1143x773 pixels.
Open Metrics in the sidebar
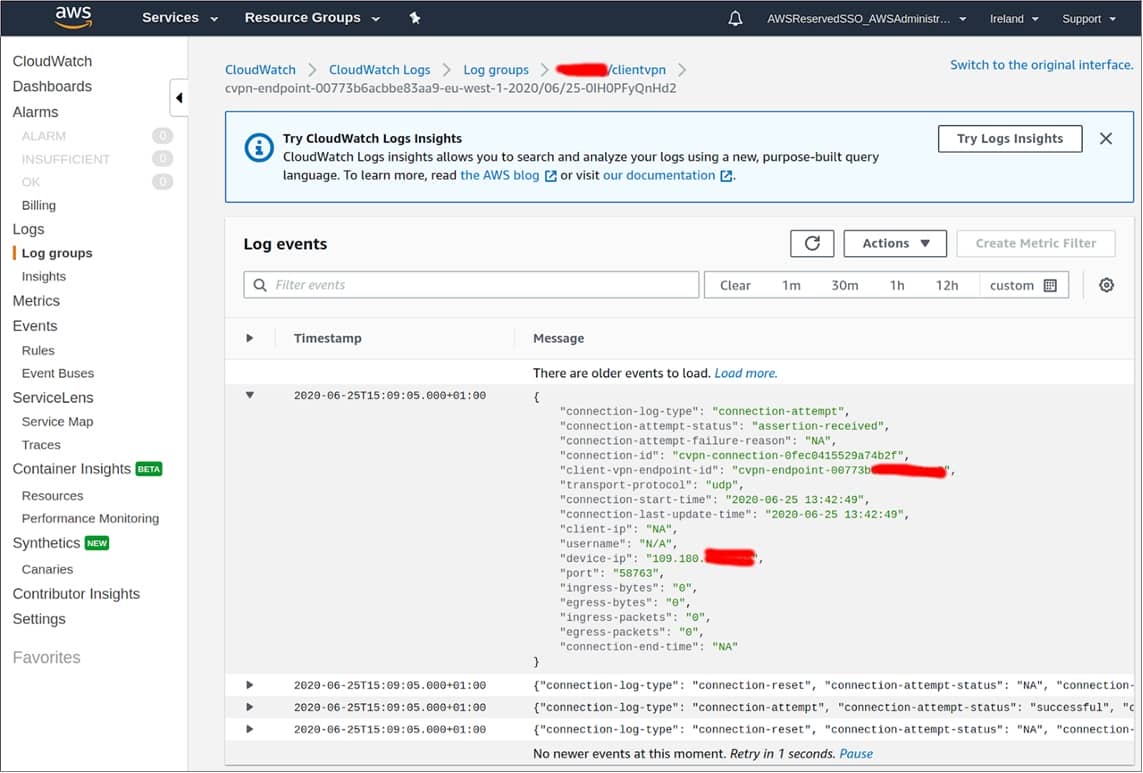(36, 300)
